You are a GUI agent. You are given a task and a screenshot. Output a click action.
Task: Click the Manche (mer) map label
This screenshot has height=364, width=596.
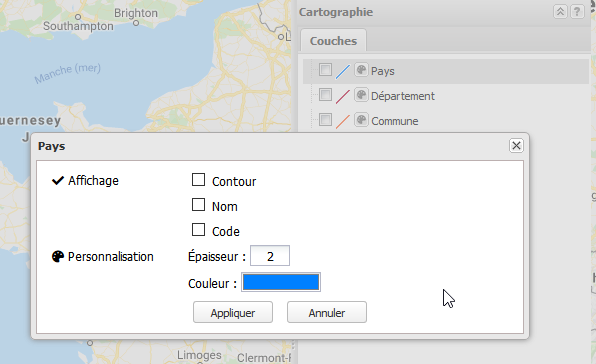68,73
